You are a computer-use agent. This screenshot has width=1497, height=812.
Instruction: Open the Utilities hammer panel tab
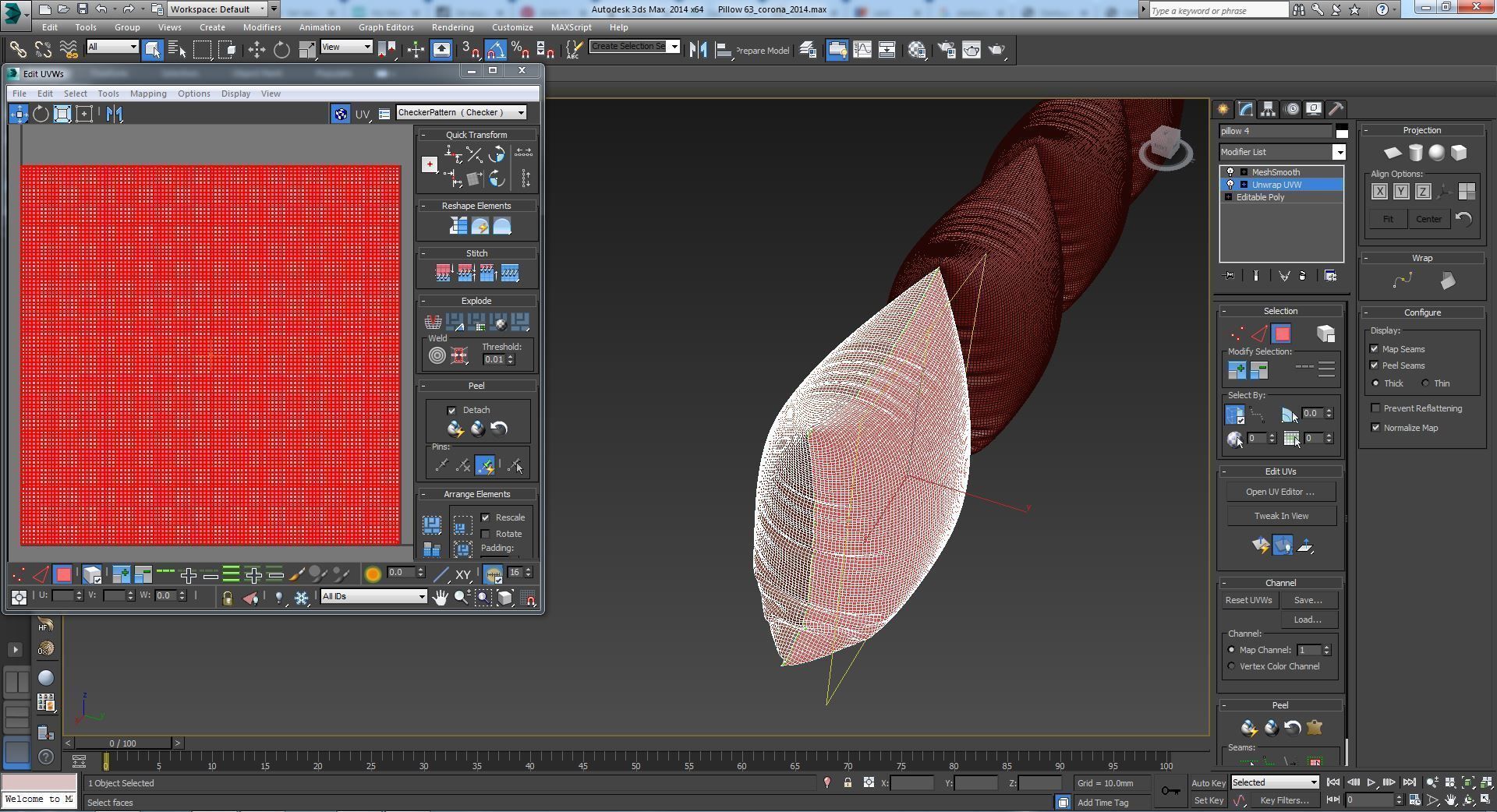1336,109
